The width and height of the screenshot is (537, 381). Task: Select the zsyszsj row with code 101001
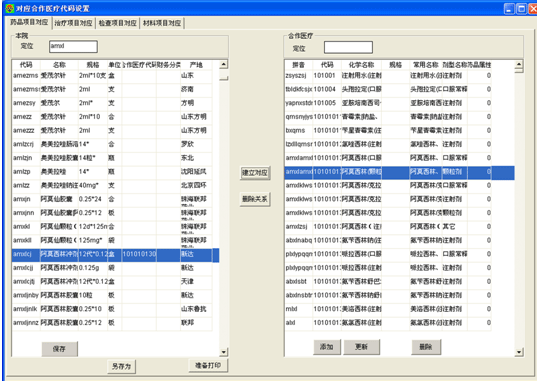[388, 75]
